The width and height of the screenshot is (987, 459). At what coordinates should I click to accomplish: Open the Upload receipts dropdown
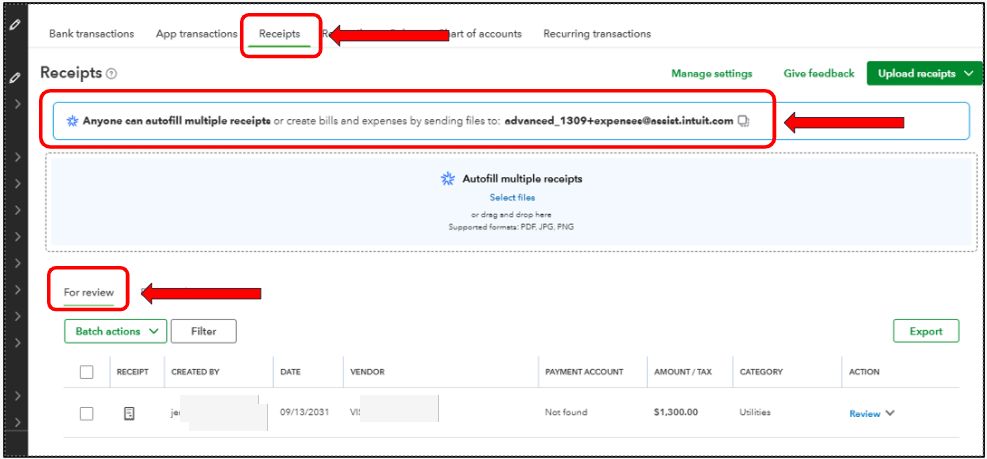tap(925, 74)
